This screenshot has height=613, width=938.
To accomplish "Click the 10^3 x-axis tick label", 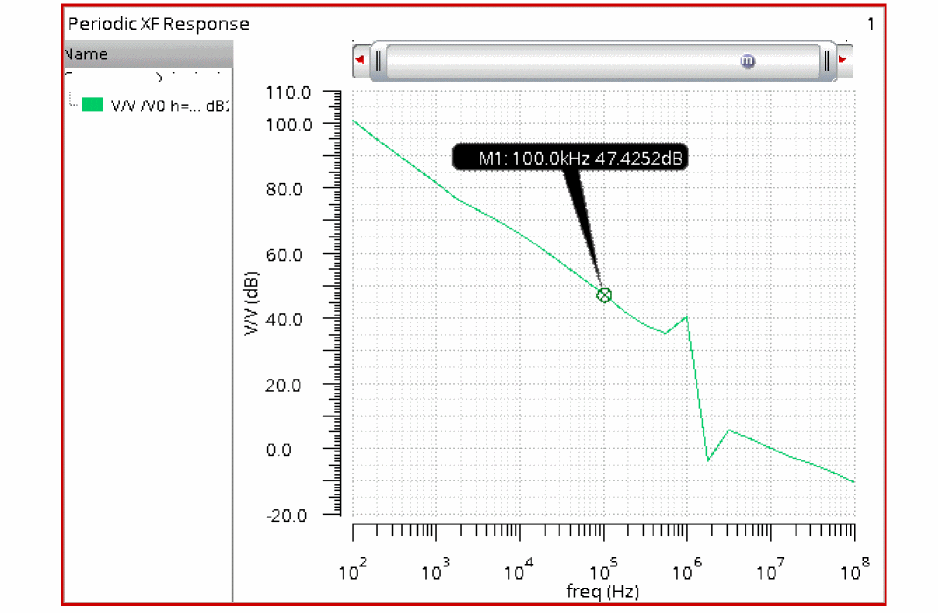I will (x=436, y=569).
